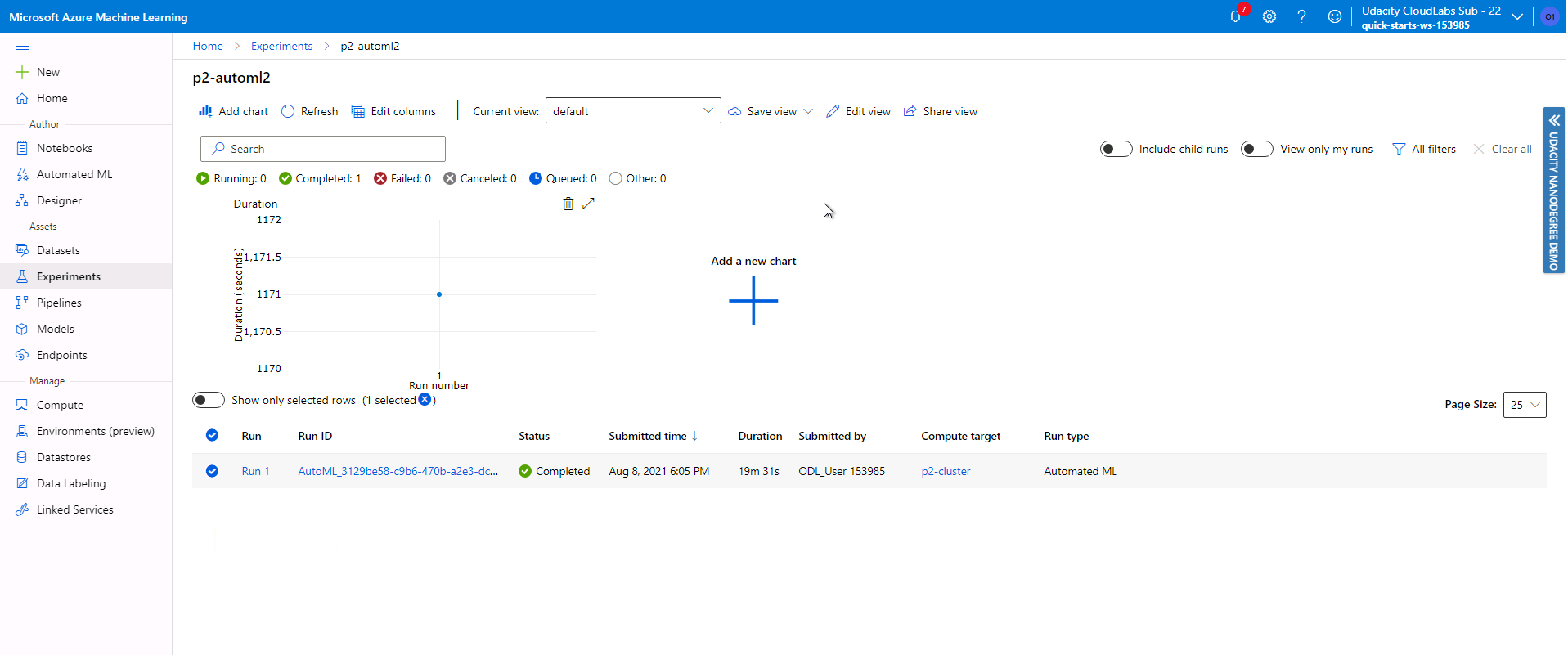Delete the Duration chart with trash icon

click(568, 204)
